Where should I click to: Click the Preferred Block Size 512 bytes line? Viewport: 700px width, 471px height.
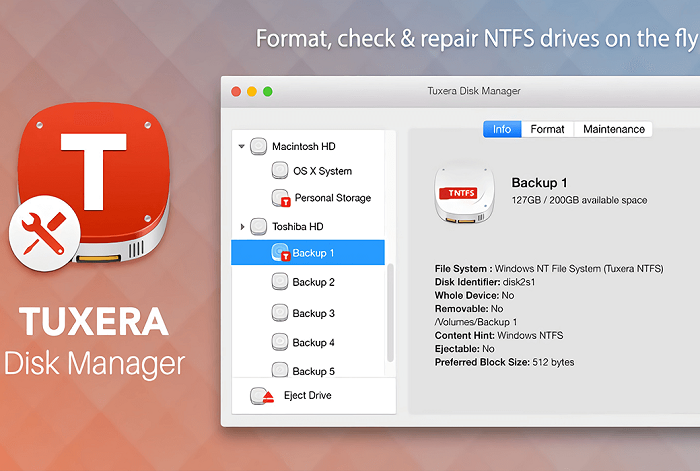point(504,363)
